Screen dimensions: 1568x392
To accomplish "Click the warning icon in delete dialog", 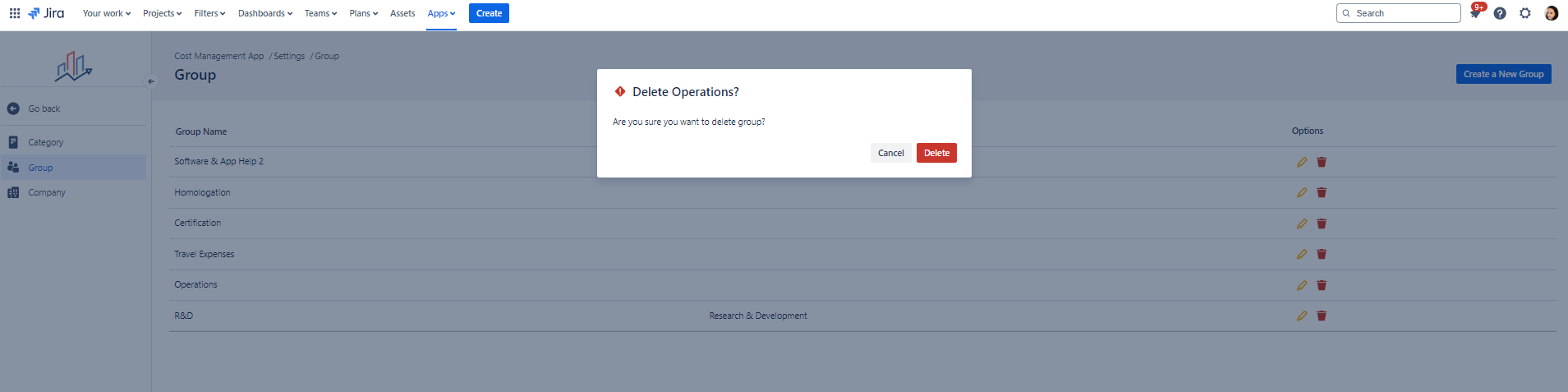I will [620, 91].
